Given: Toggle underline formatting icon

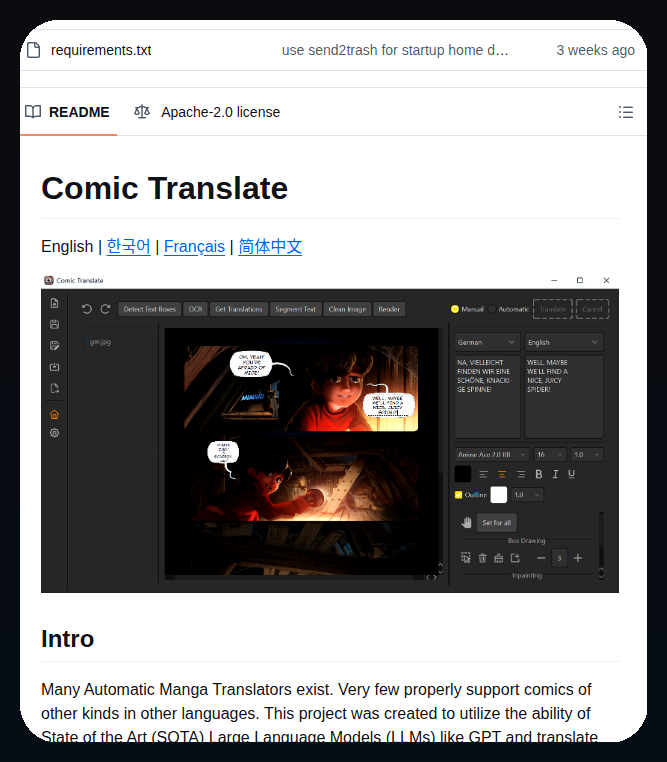Looking at the screenshot, I should coord(571,474).
